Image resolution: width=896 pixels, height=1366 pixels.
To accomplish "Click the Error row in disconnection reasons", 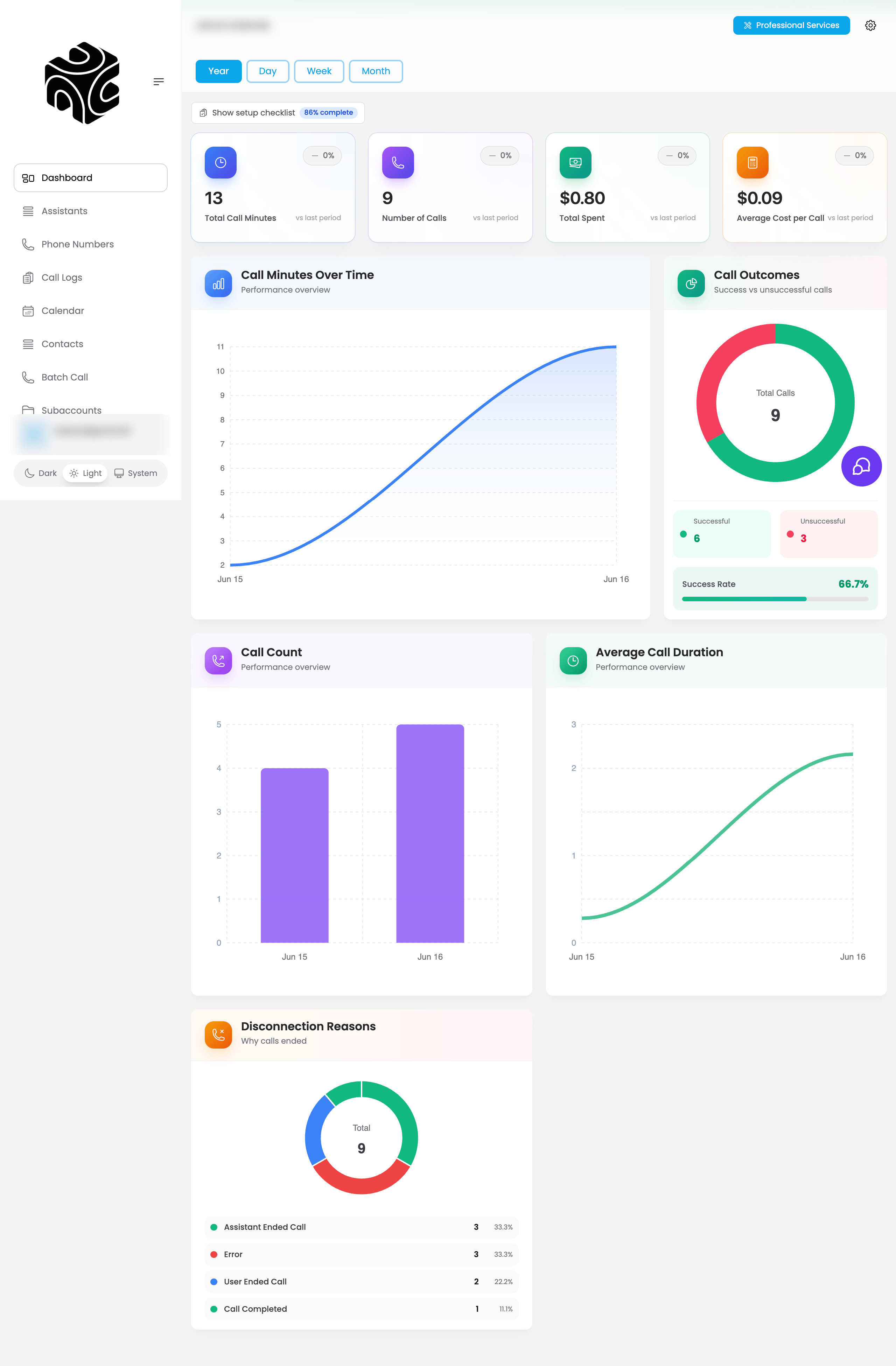I will pyautogui.click(x=362, y=1255).
